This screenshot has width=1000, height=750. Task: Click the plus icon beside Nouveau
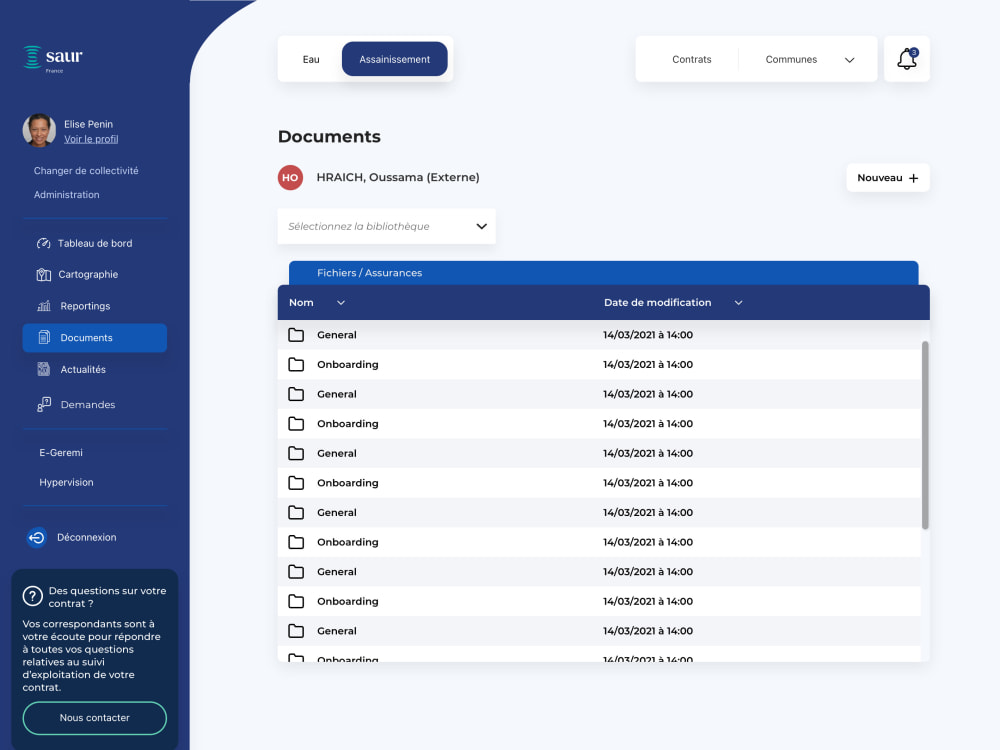click(x=913, y=178)
